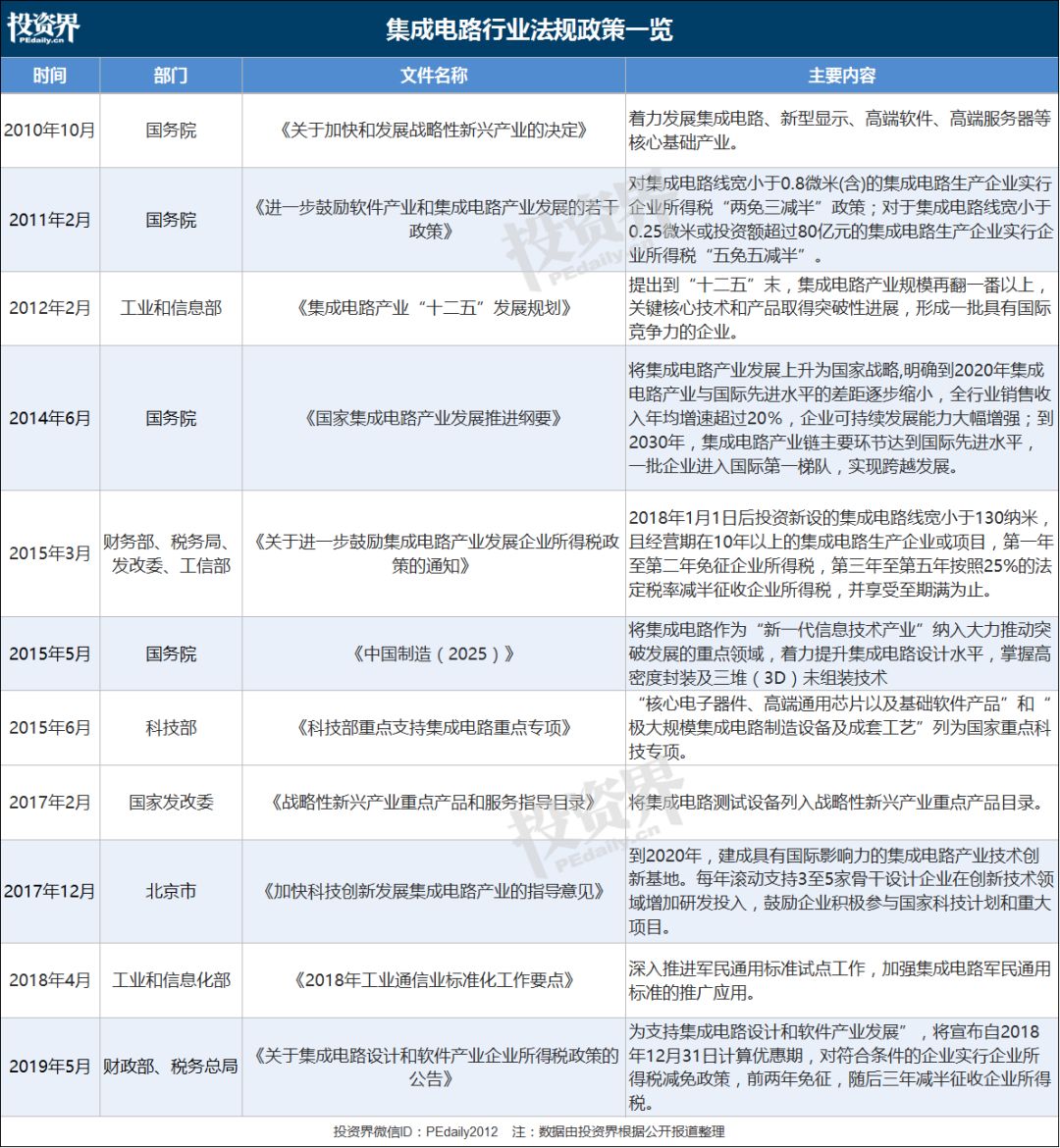1060x1148 pixels.
Task: Click the 2010年10月 date cell
Action: click(x=49, y=130)
